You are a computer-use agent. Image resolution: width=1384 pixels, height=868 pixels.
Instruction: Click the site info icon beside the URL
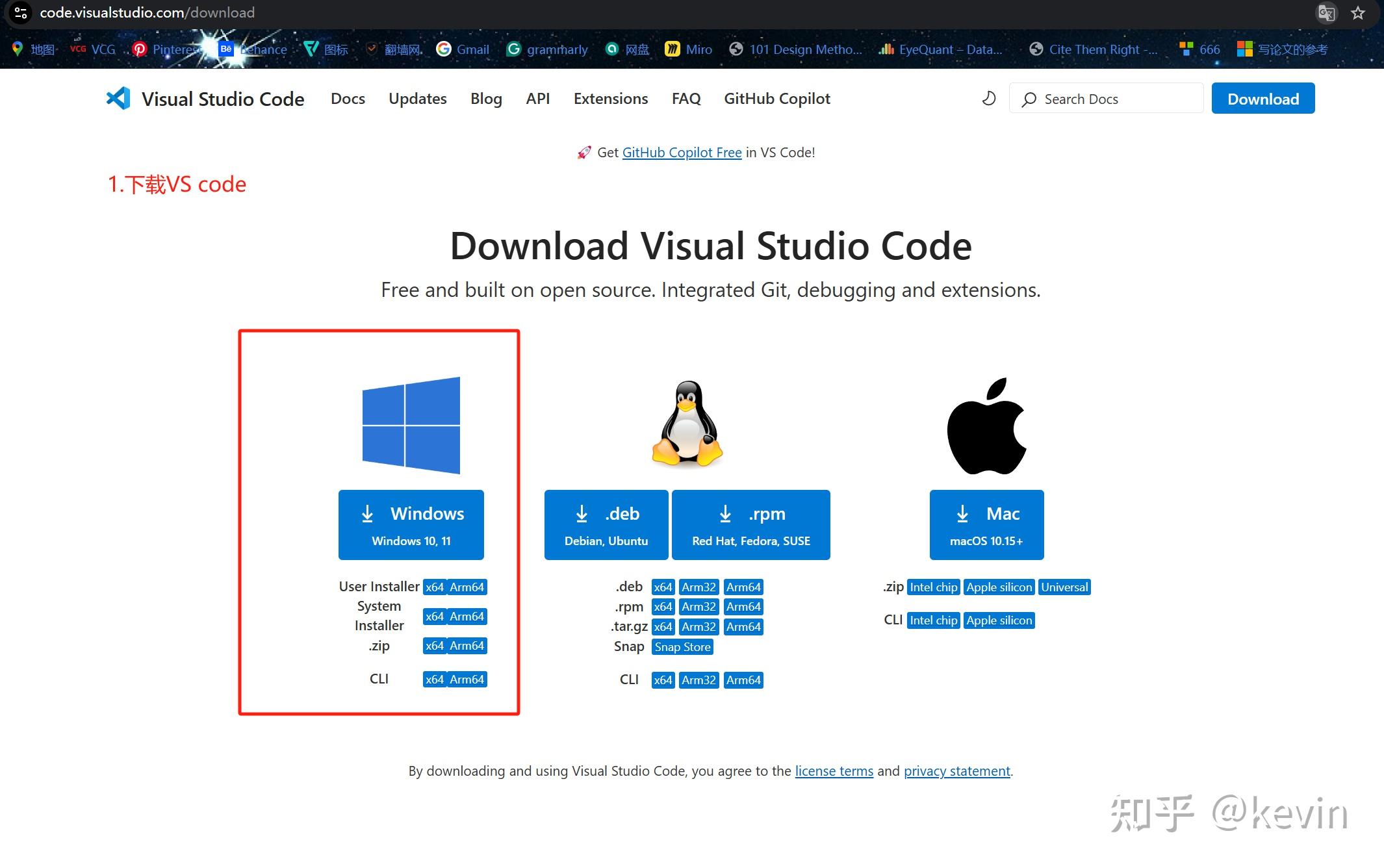[21, 13]
